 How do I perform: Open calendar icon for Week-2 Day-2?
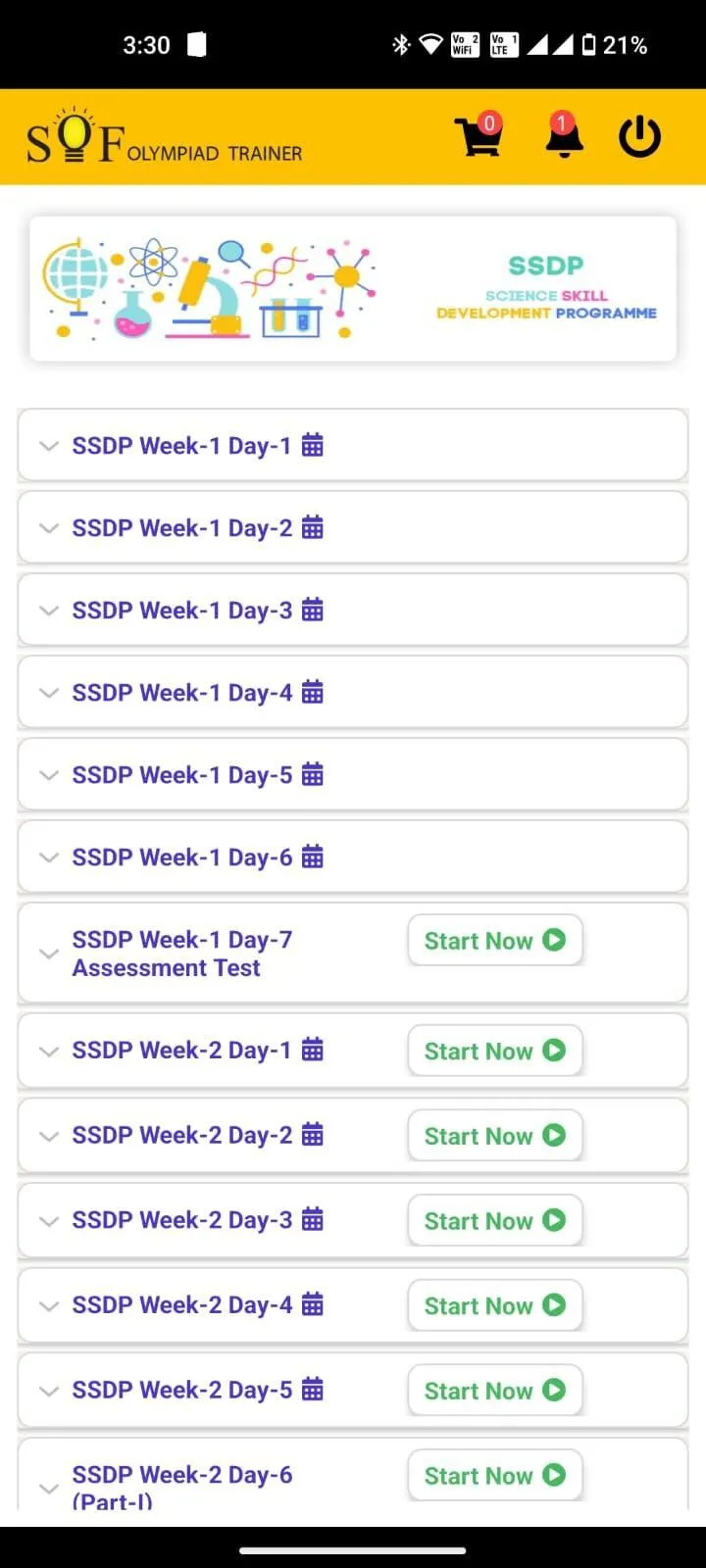(x=312, y=1135)
